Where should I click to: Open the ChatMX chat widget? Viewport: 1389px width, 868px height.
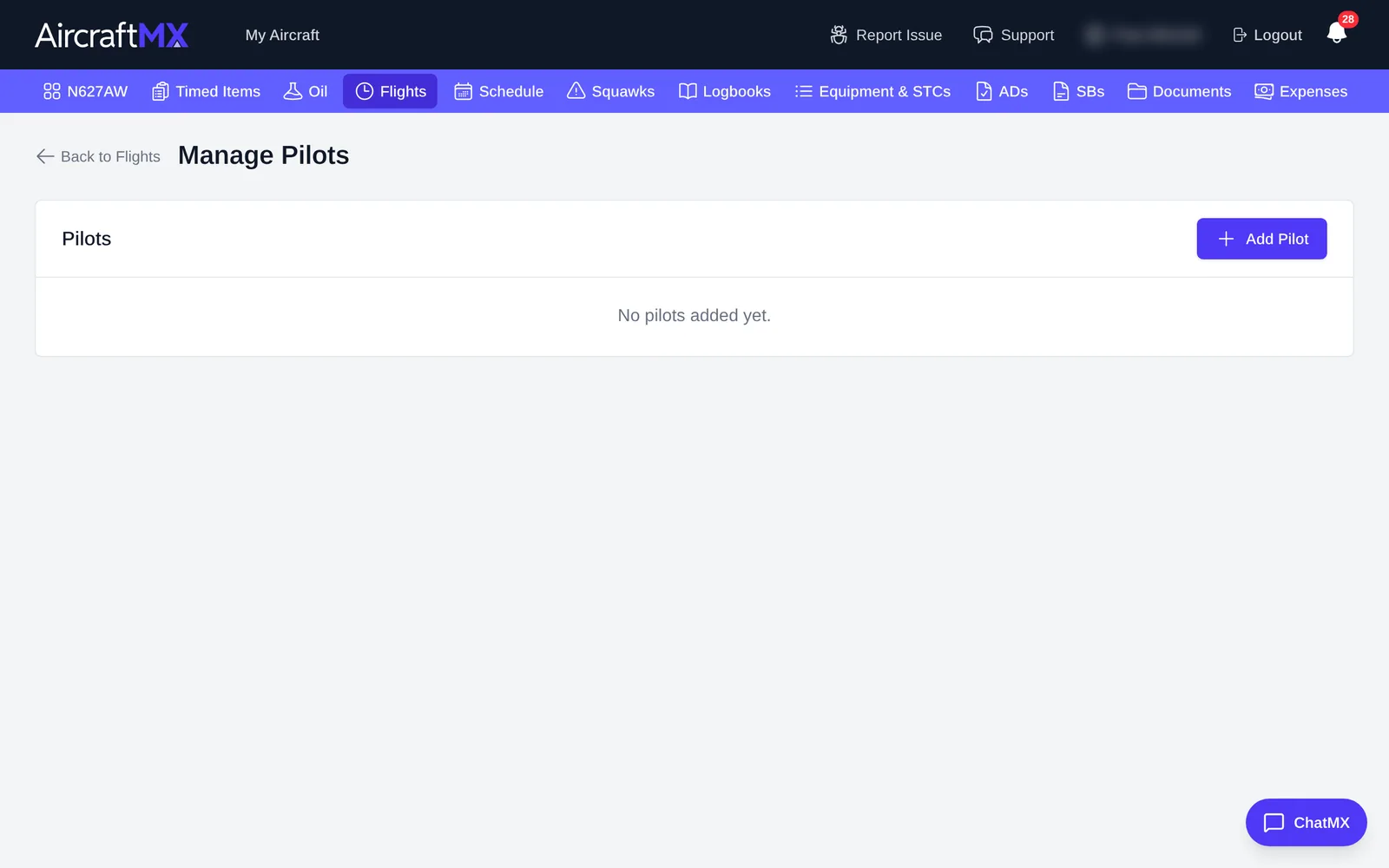click(x=1306, y=822)
